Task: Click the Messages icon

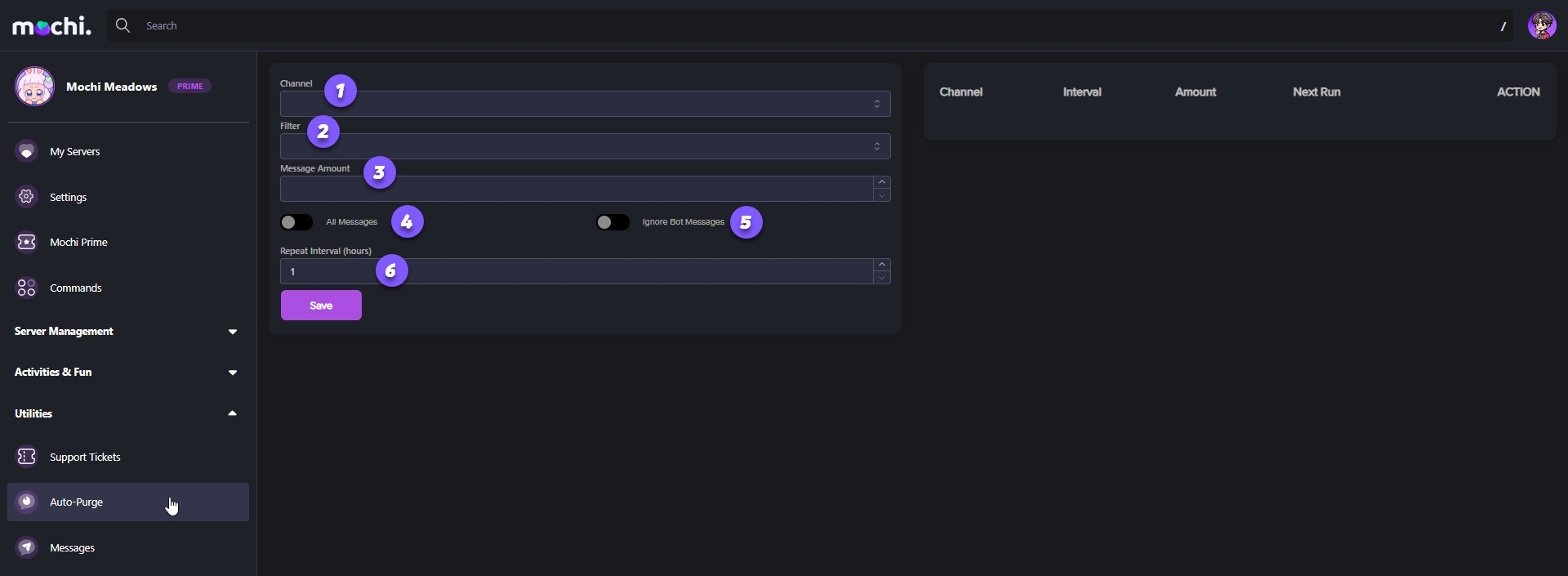Action: tap(27, 547)
